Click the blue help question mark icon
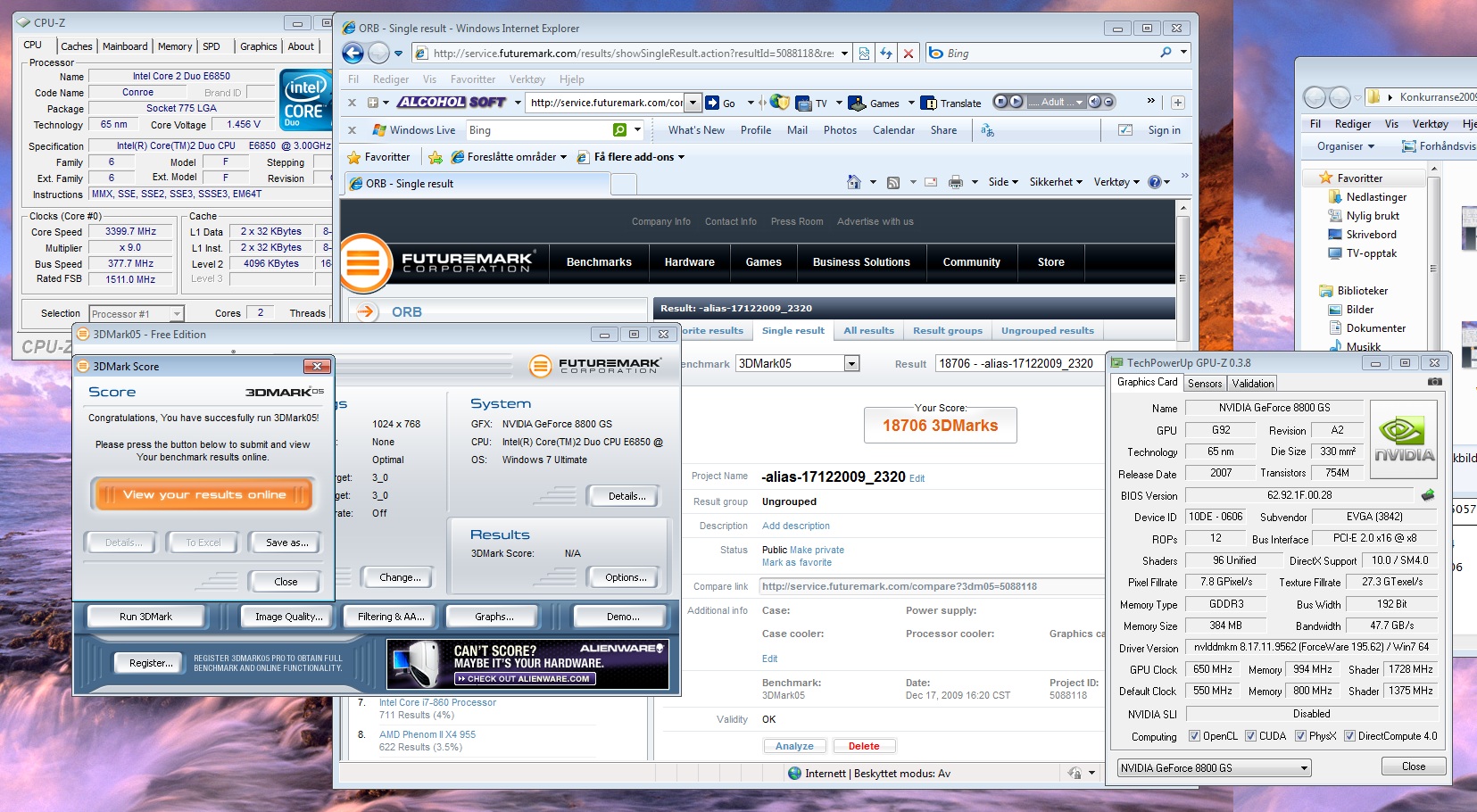 click(x=1155, y=182)
